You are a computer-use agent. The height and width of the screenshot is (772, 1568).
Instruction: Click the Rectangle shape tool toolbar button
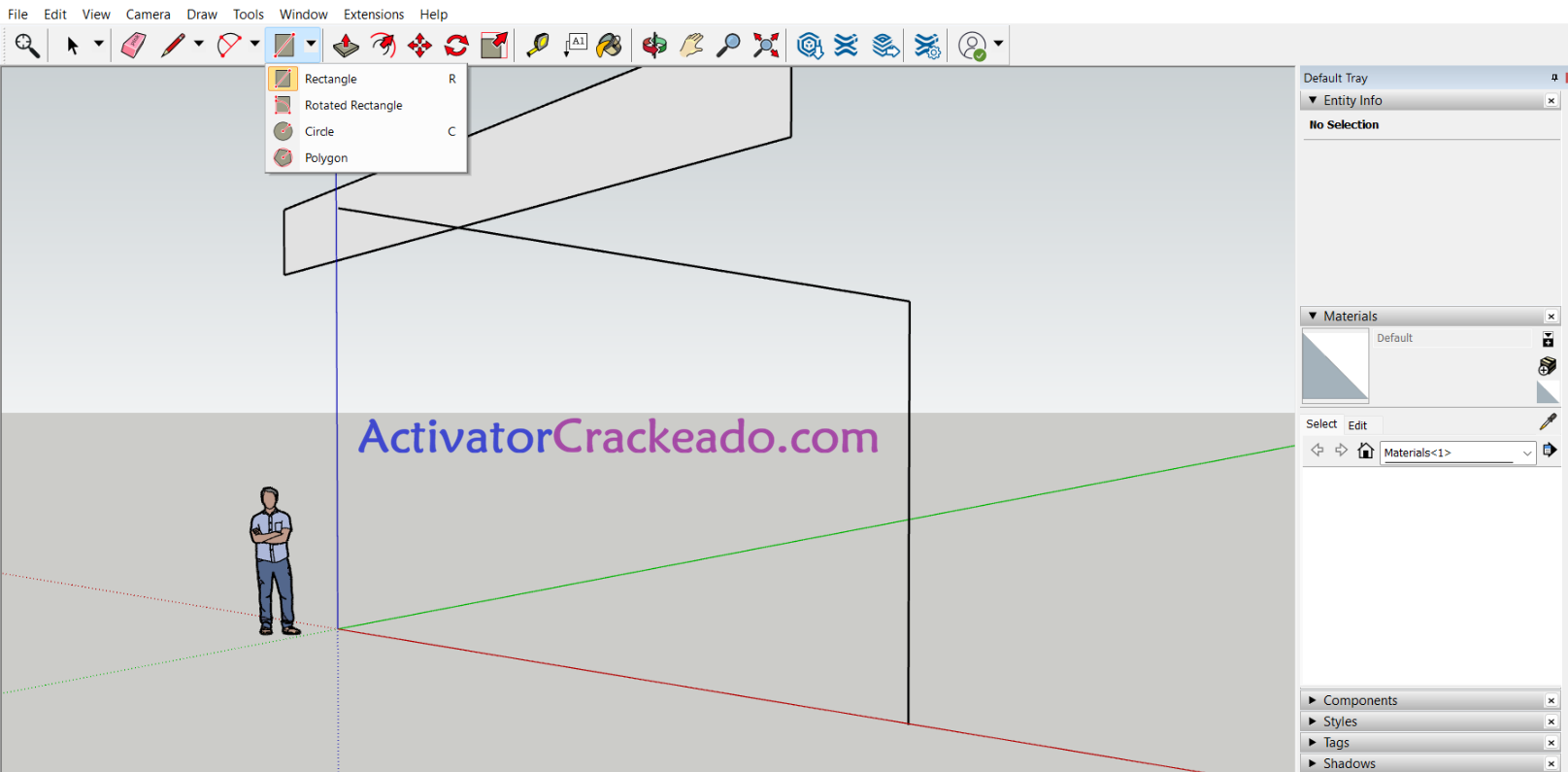click(284, 46)
